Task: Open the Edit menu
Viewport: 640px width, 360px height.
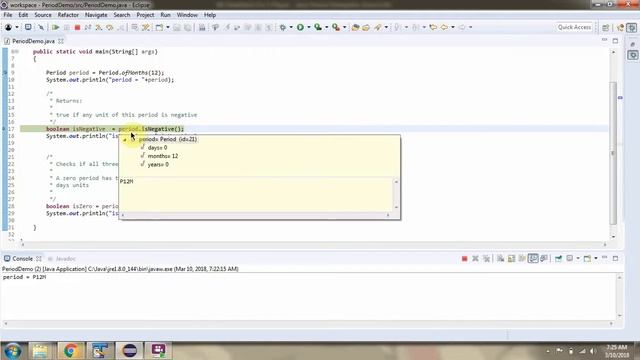Action: (23, 15)
